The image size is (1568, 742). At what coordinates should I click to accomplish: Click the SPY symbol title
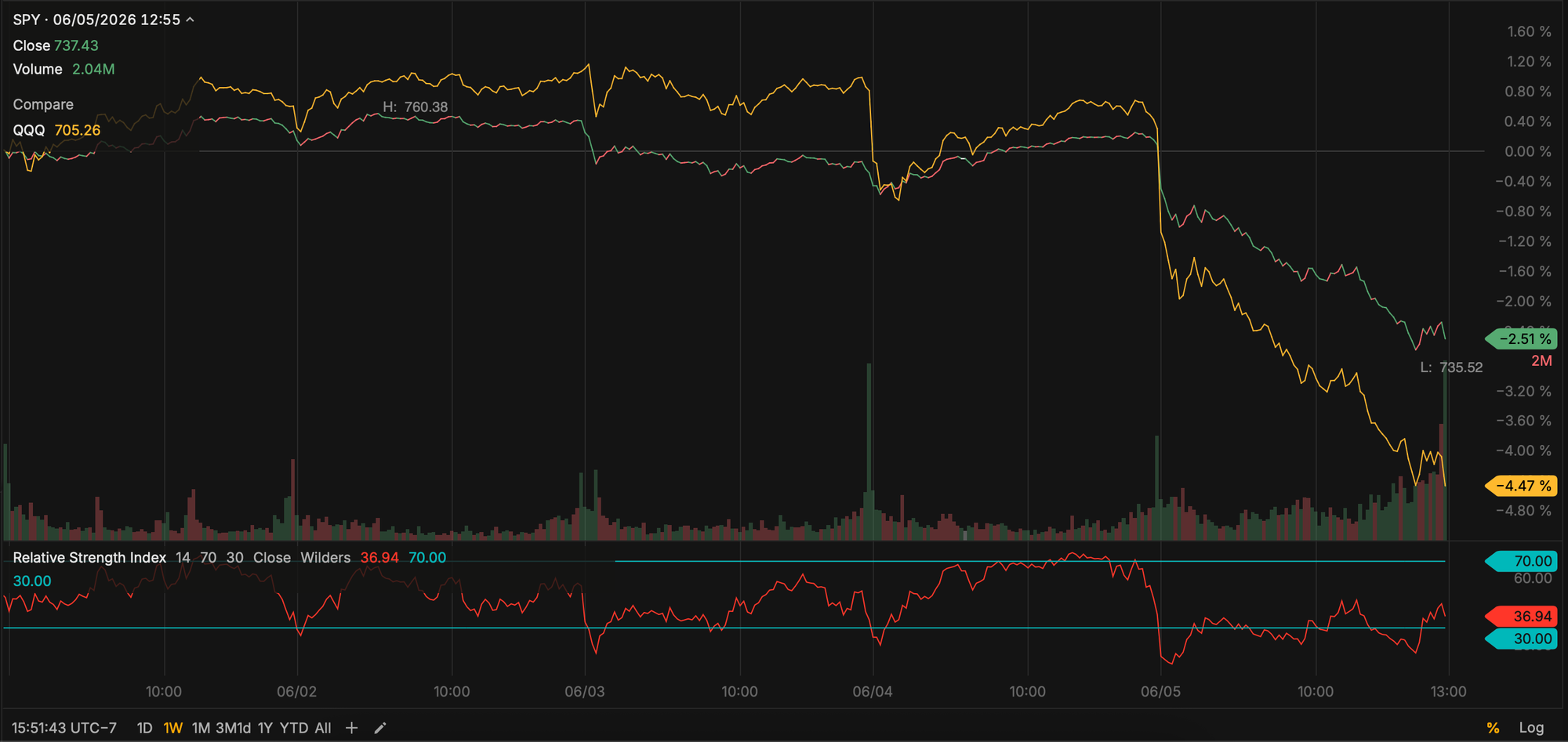27,20
